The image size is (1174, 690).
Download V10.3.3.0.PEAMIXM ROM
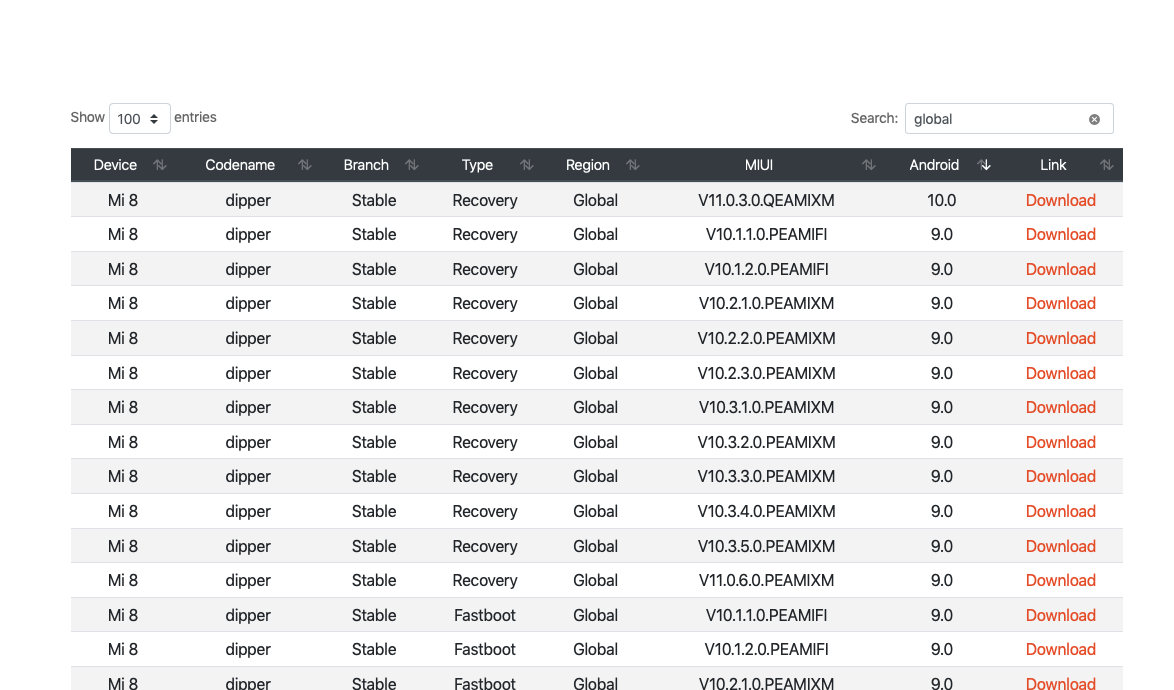click(x=1060, y=476)
